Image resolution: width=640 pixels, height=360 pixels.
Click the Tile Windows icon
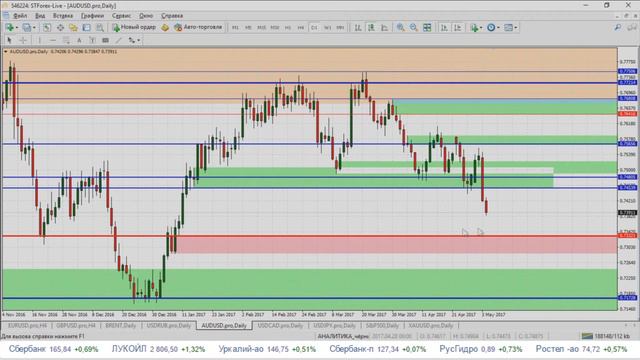[x=427, y=27]
